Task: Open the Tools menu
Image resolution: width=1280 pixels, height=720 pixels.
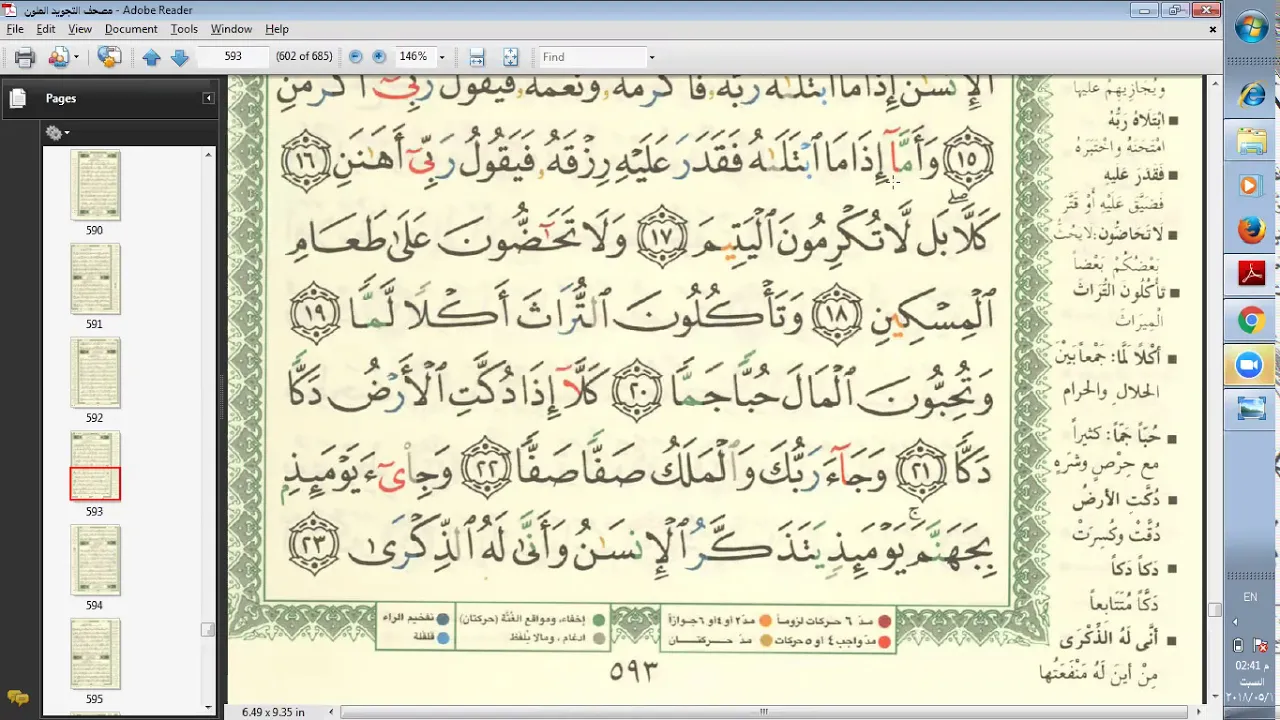Action: pos(184,29)
